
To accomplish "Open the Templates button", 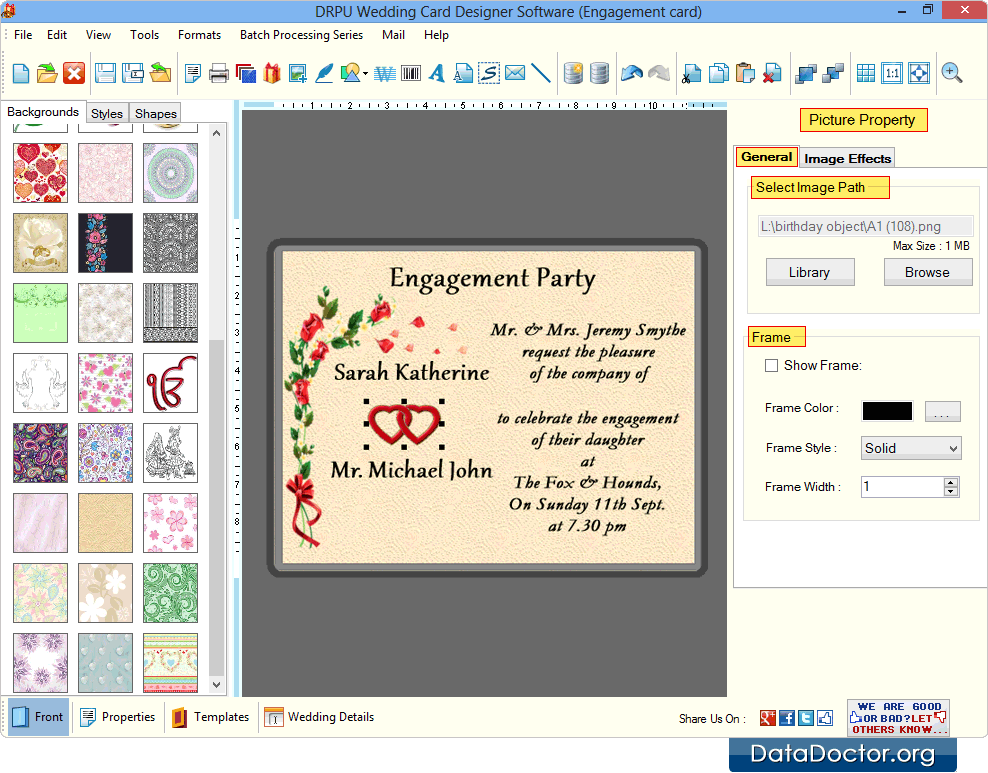I will (210, 717).
